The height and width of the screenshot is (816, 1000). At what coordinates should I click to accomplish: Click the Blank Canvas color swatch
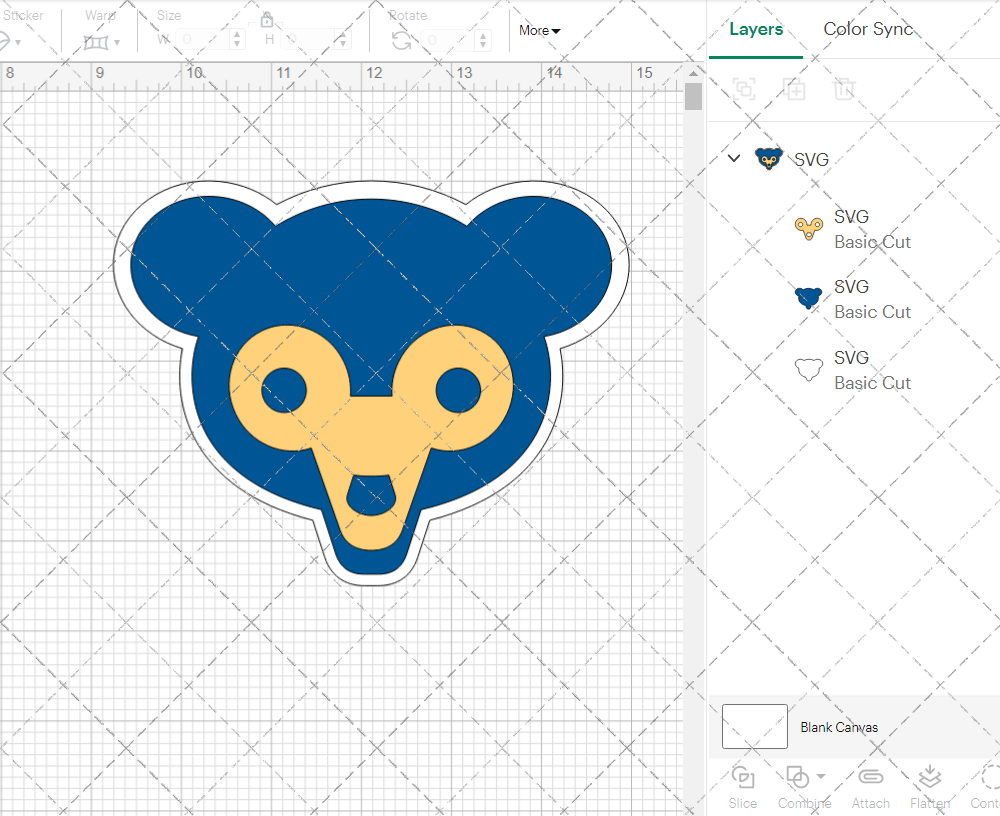754,727
